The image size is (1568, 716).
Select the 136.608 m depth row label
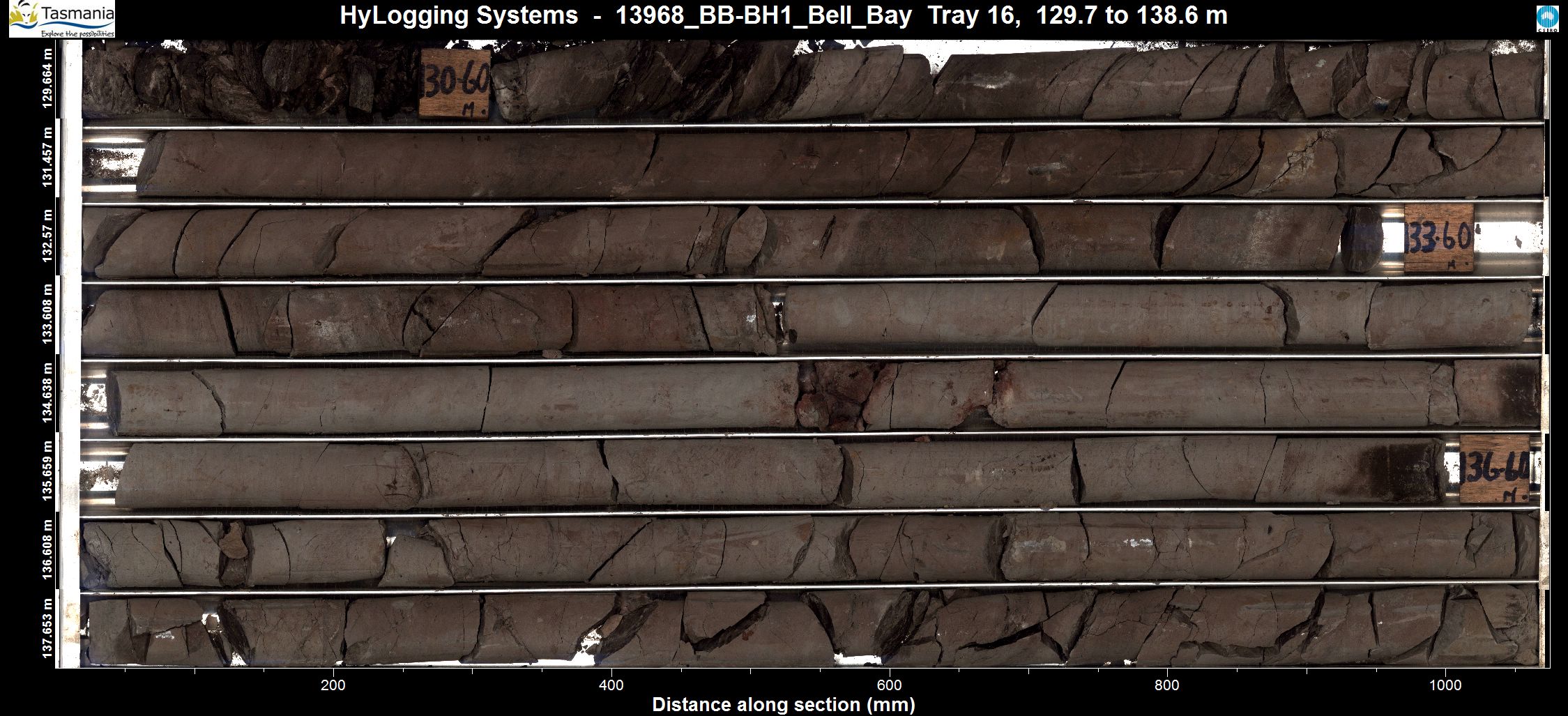click(x=47, y=549)
